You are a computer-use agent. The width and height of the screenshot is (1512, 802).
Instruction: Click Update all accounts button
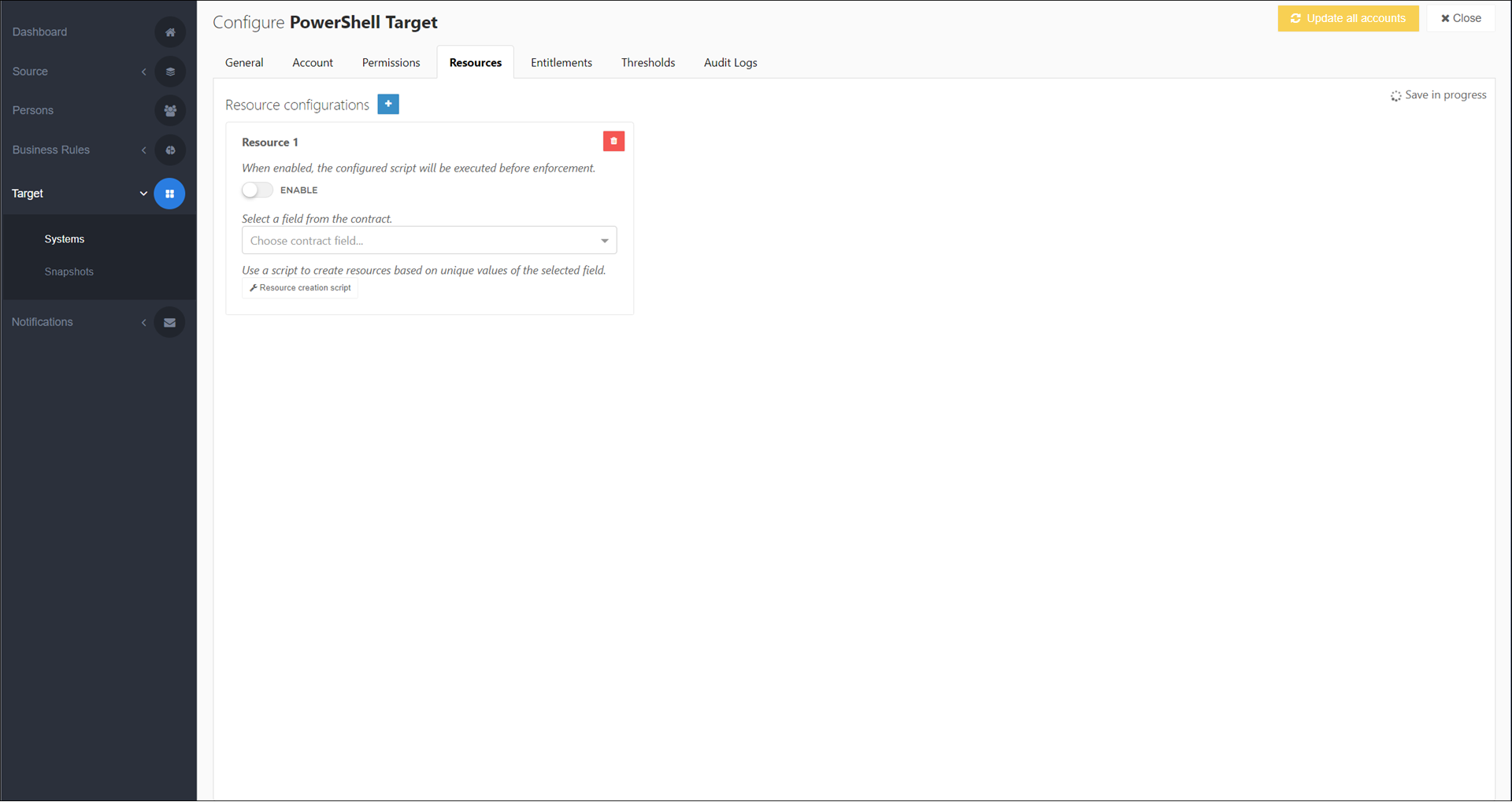point(1348,18)
